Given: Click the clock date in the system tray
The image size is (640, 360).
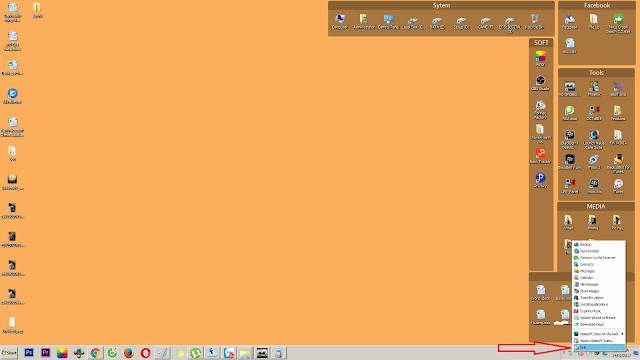Looking at the screenshot, I should [621, 356].
